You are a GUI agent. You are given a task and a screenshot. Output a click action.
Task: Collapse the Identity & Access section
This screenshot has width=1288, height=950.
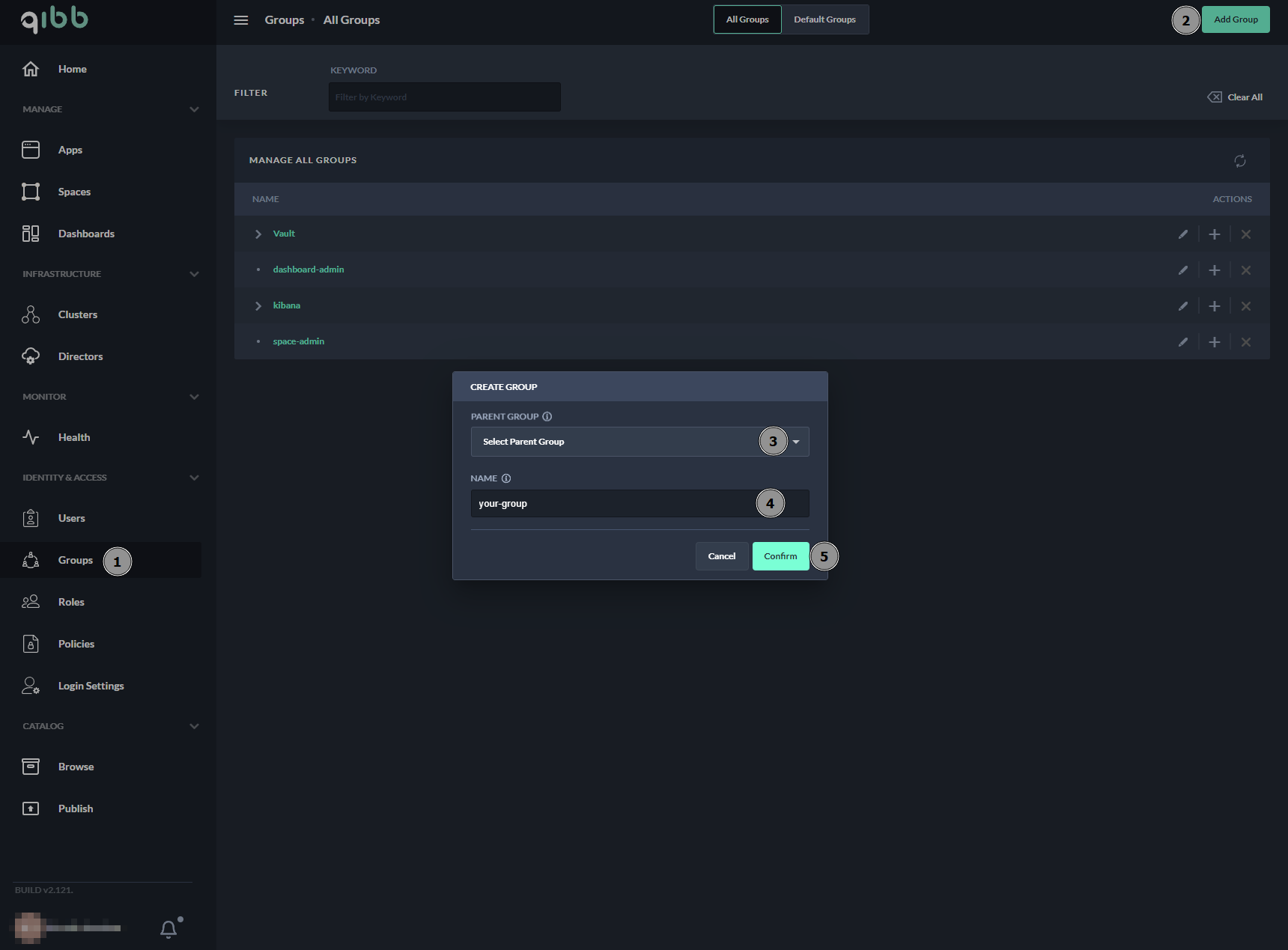coord(194,478)
